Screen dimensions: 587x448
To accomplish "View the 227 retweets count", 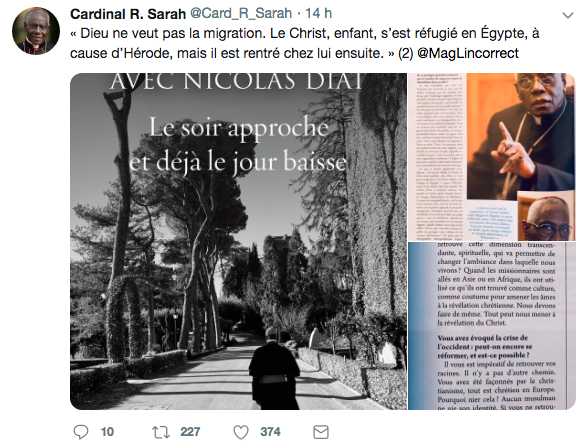I will (190, 432).
